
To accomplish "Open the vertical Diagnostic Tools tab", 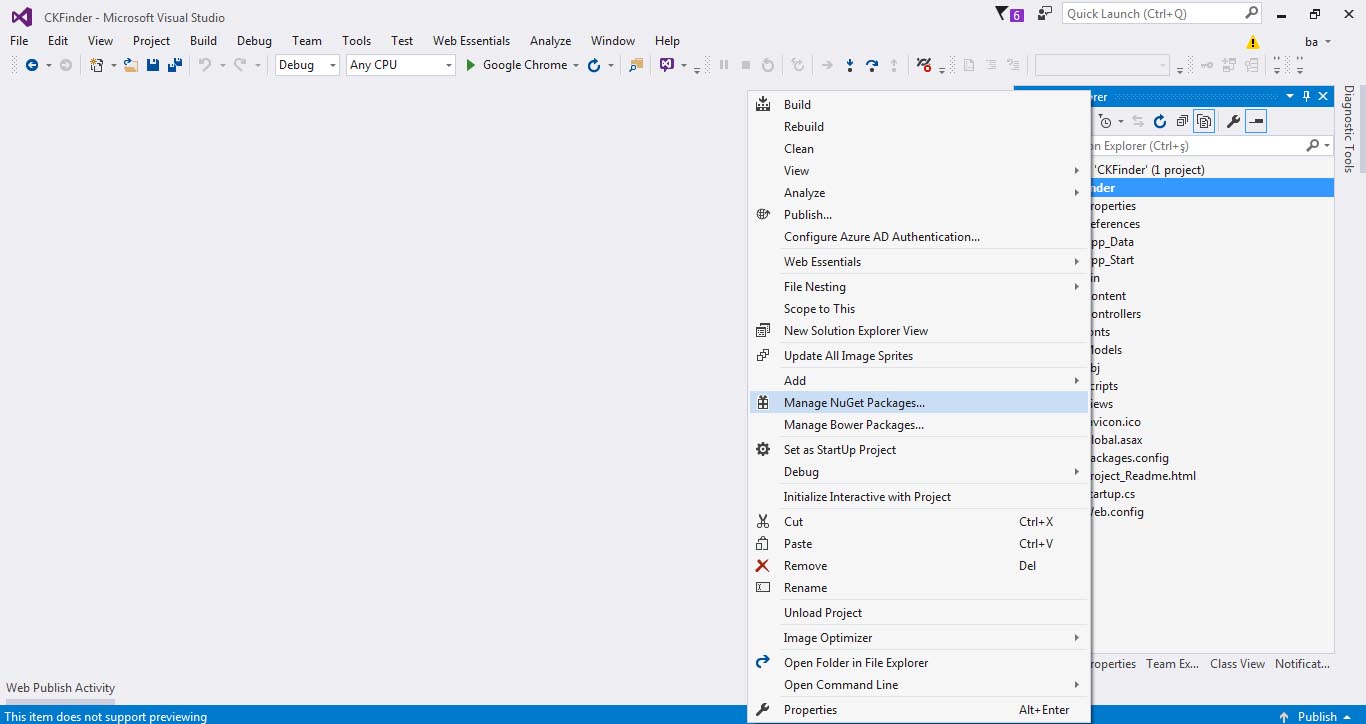I will tap(1349, 129).
